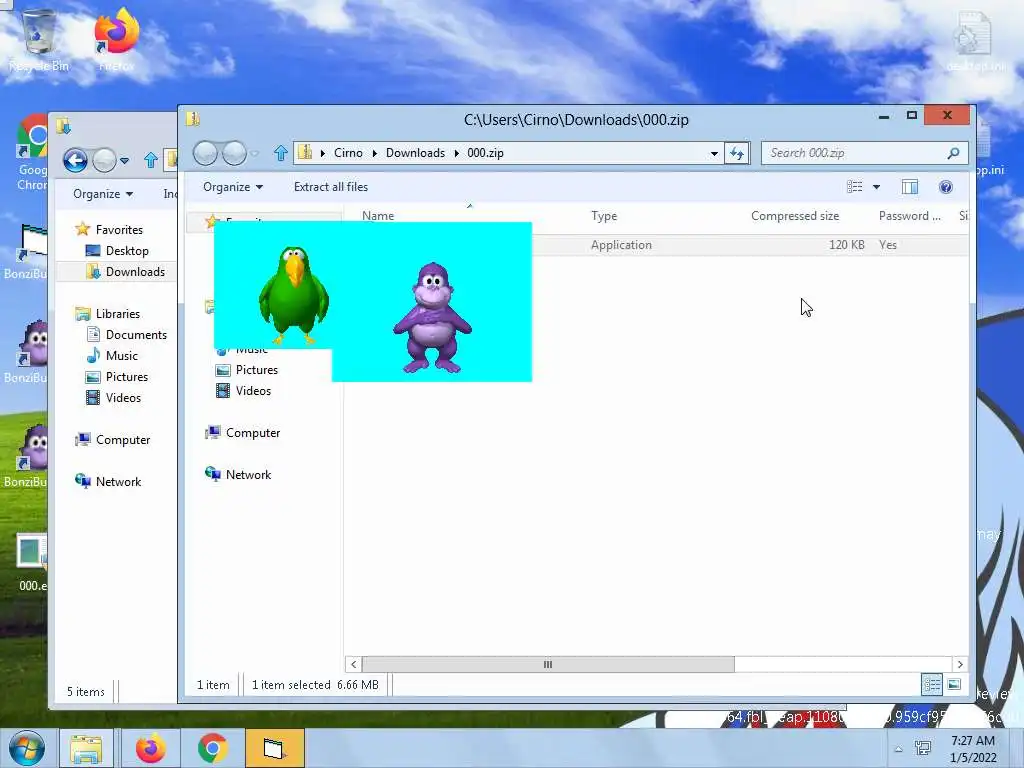1024x768 pixels.
Task: Click 000.zip in the breadcrumb path
Action: pyautogui.click(x=485, y=153)
